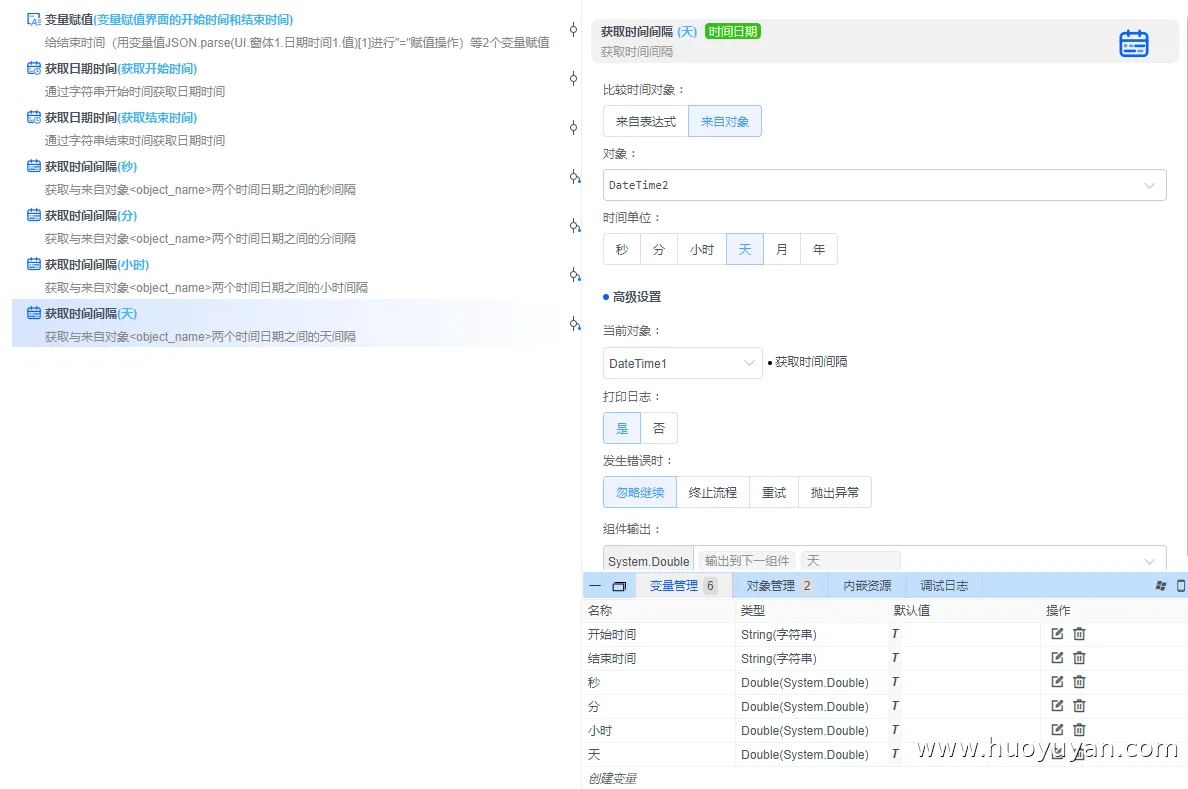Click the mobile device icon in tab bar
Viewport: 1188px width, 789px height.
pyautogui.click(x=1181, y=586)
